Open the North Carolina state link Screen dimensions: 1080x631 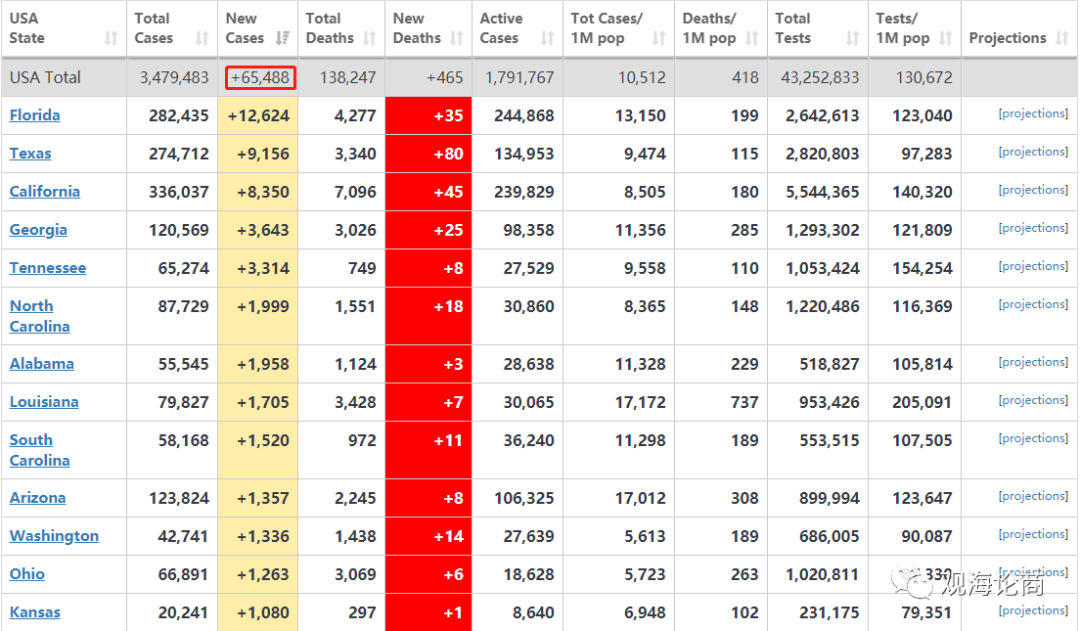39,316
